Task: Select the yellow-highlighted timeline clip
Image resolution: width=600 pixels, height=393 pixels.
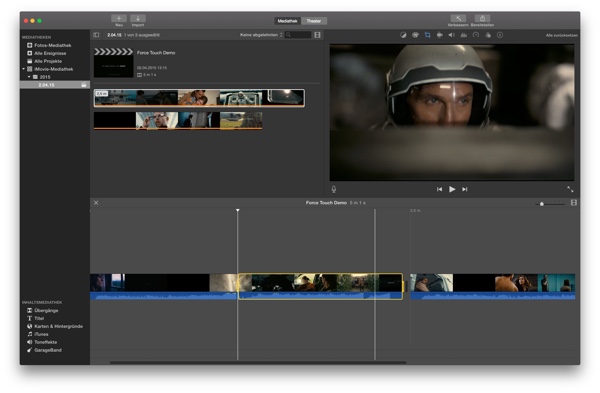Action: click(320, 286)
